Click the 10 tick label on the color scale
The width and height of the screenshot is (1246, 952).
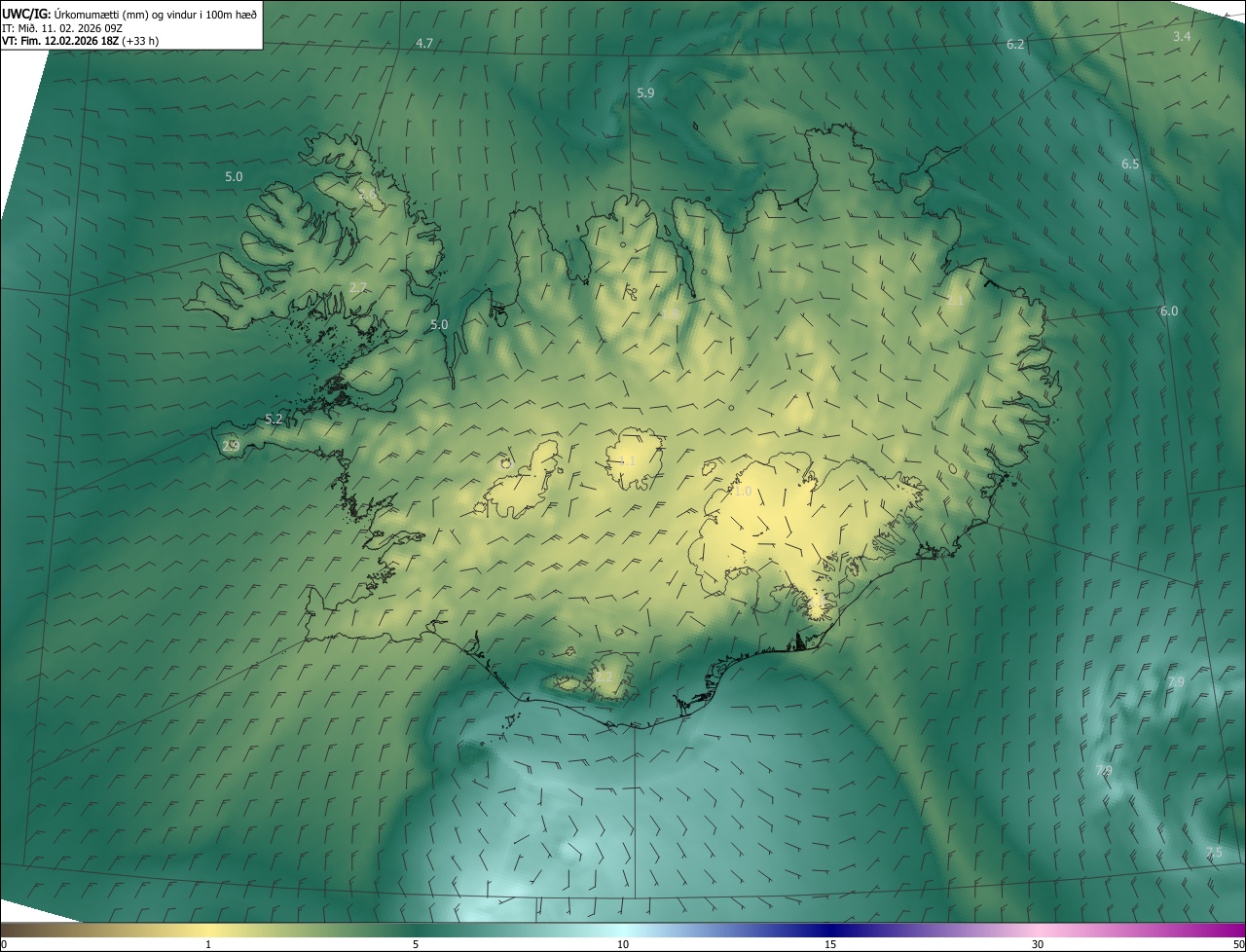[623, 944]
